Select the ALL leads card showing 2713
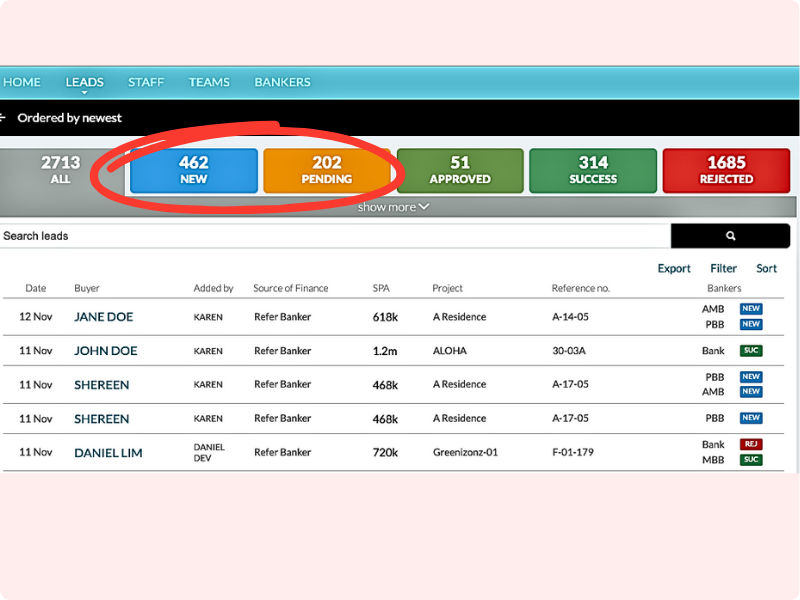 pyautogui.click(x=60, y=170)
